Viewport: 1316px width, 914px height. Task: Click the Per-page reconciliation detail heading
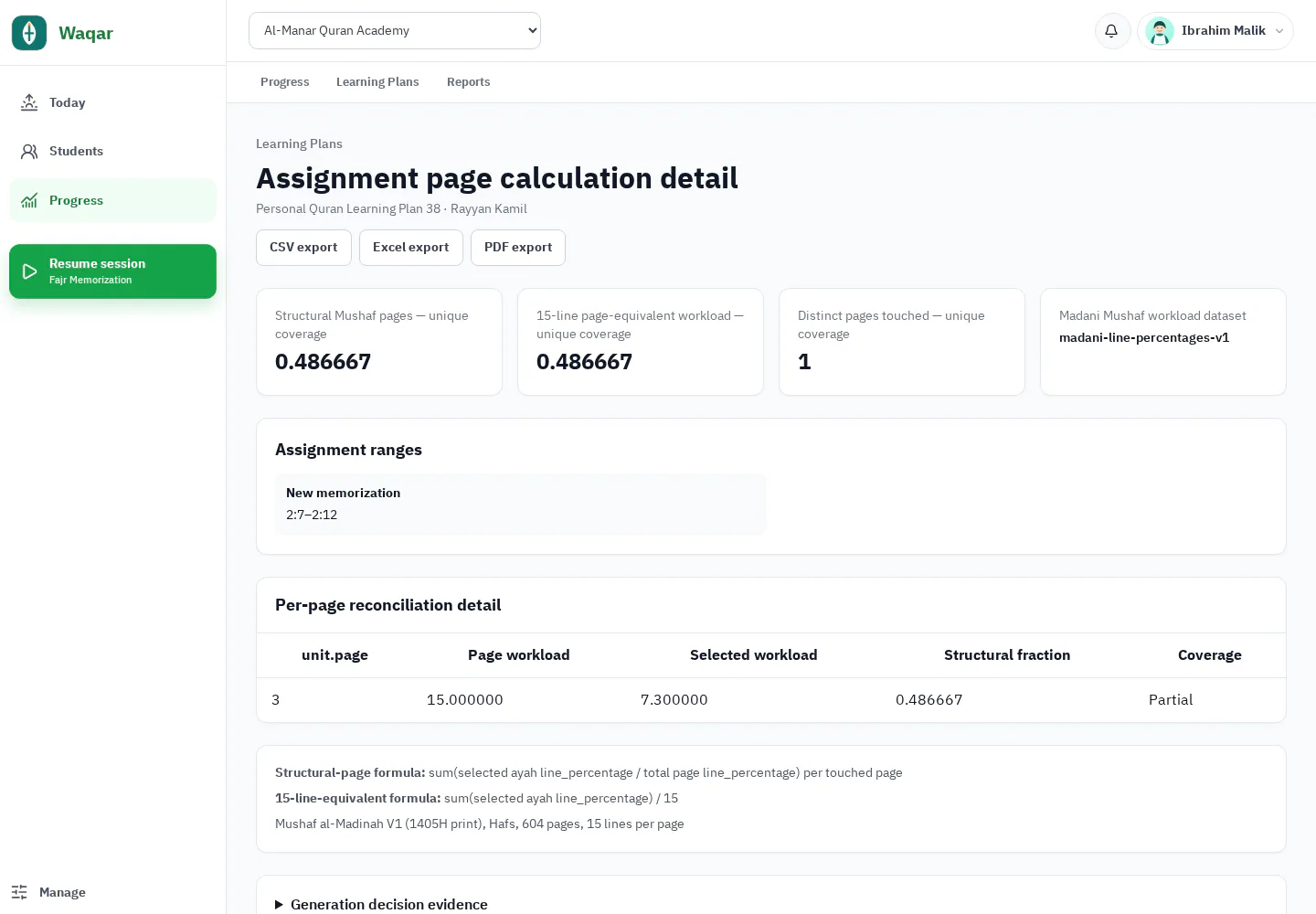pos(387,605)
